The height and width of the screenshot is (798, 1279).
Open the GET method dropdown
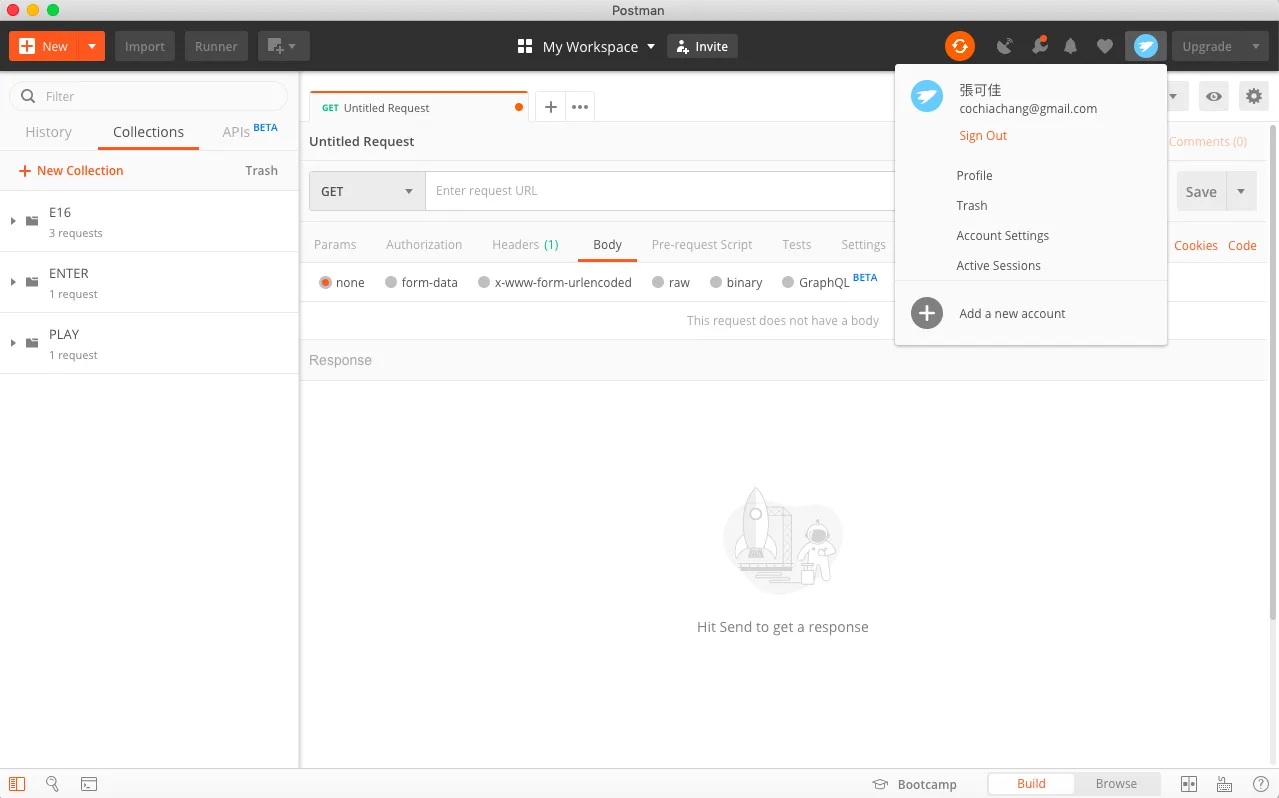(x=367, y=191)
